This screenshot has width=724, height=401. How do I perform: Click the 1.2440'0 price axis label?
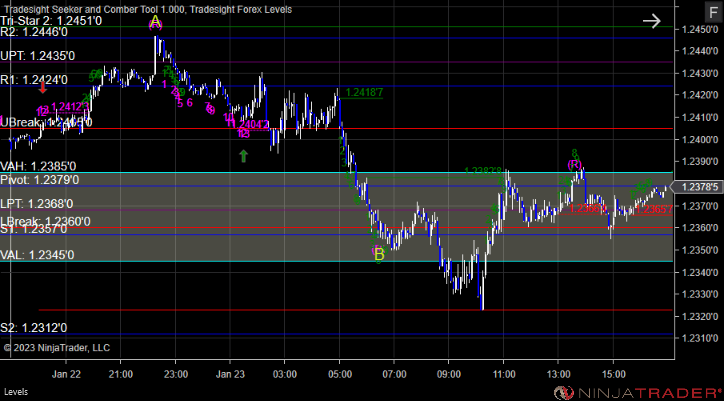(702, 51)
